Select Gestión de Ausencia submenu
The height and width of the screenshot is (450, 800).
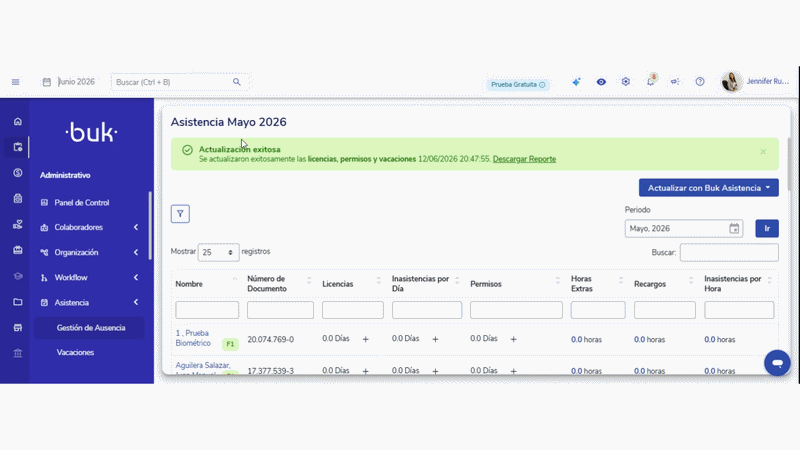[91, 328]
